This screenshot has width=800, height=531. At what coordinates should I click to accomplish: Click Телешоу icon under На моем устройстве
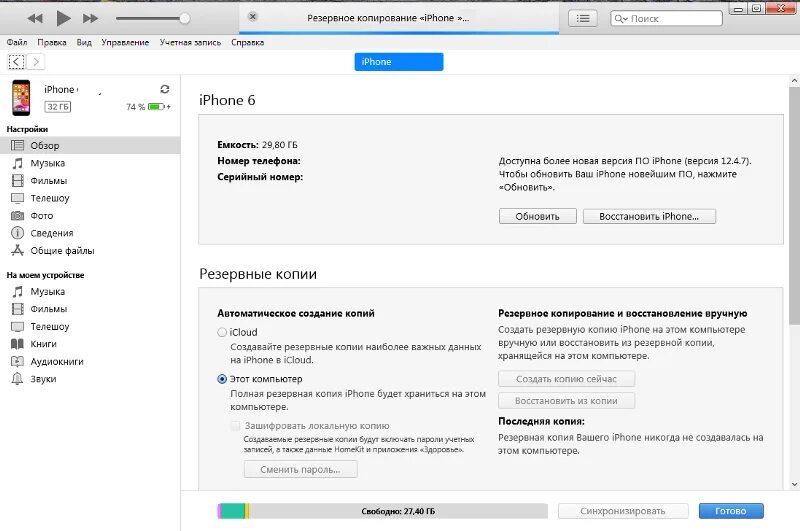point(17,326)
